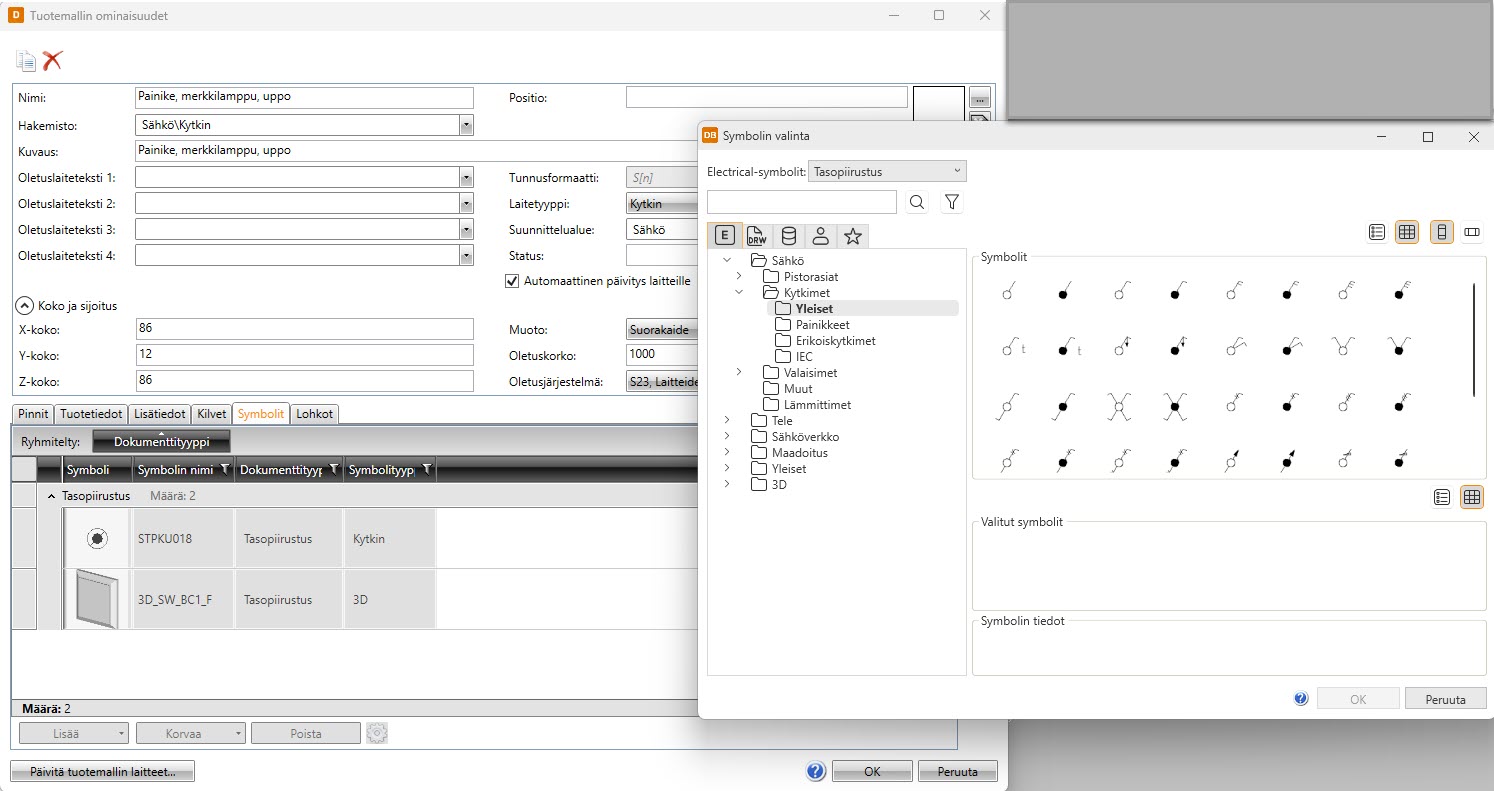The image size is (1494, 791).
Task: Toggle the horizontal layout button
Action: [x=1472, y=232]
